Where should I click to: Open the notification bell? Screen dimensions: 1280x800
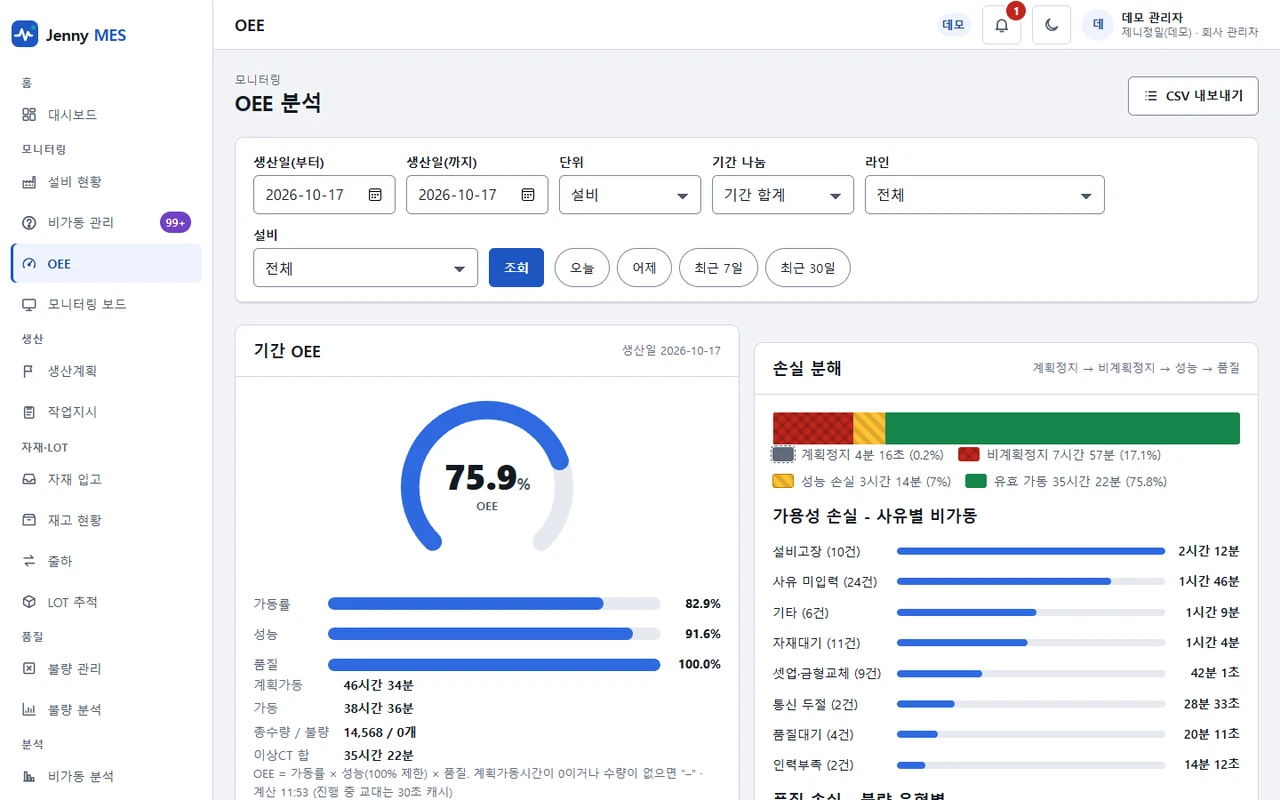point(1002,25)
